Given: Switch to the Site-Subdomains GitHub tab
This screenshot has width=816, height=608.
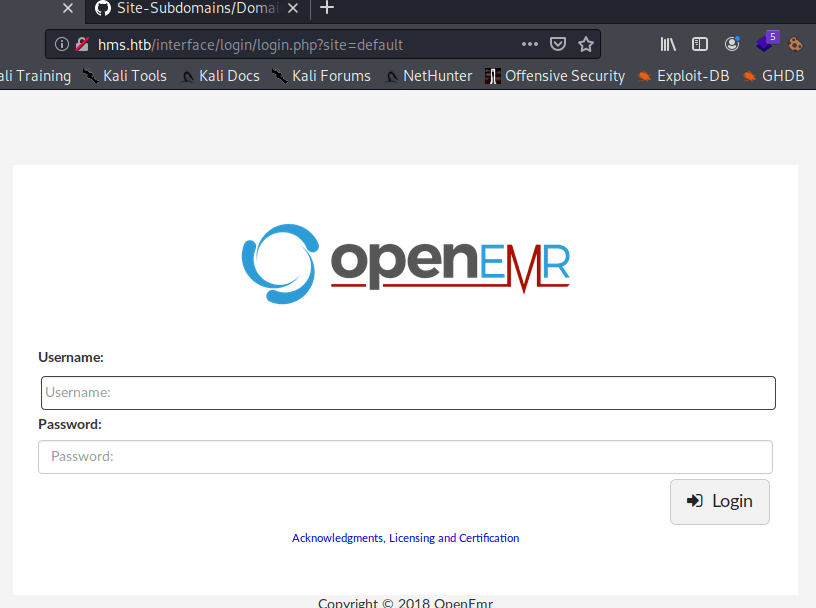Looking at the screenshot, I should point(197,8).
